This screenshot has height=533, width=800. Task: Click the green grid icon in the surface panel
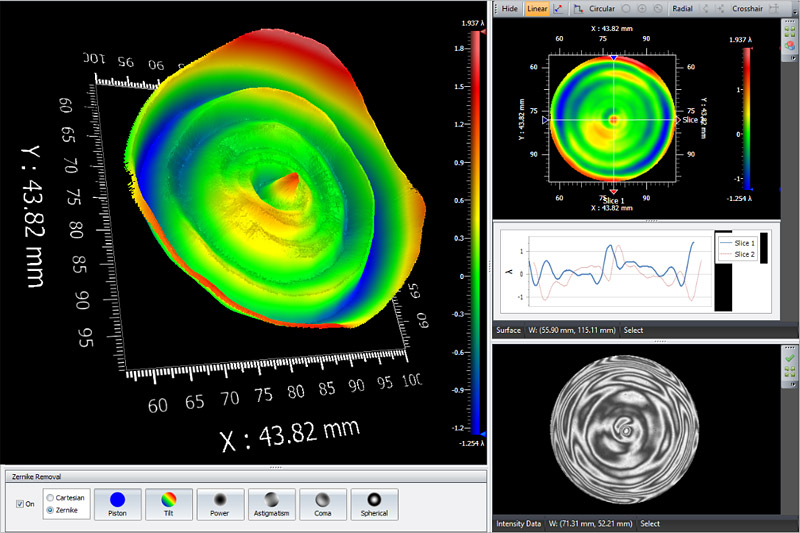pyautogui.click(x=790, y=33)
